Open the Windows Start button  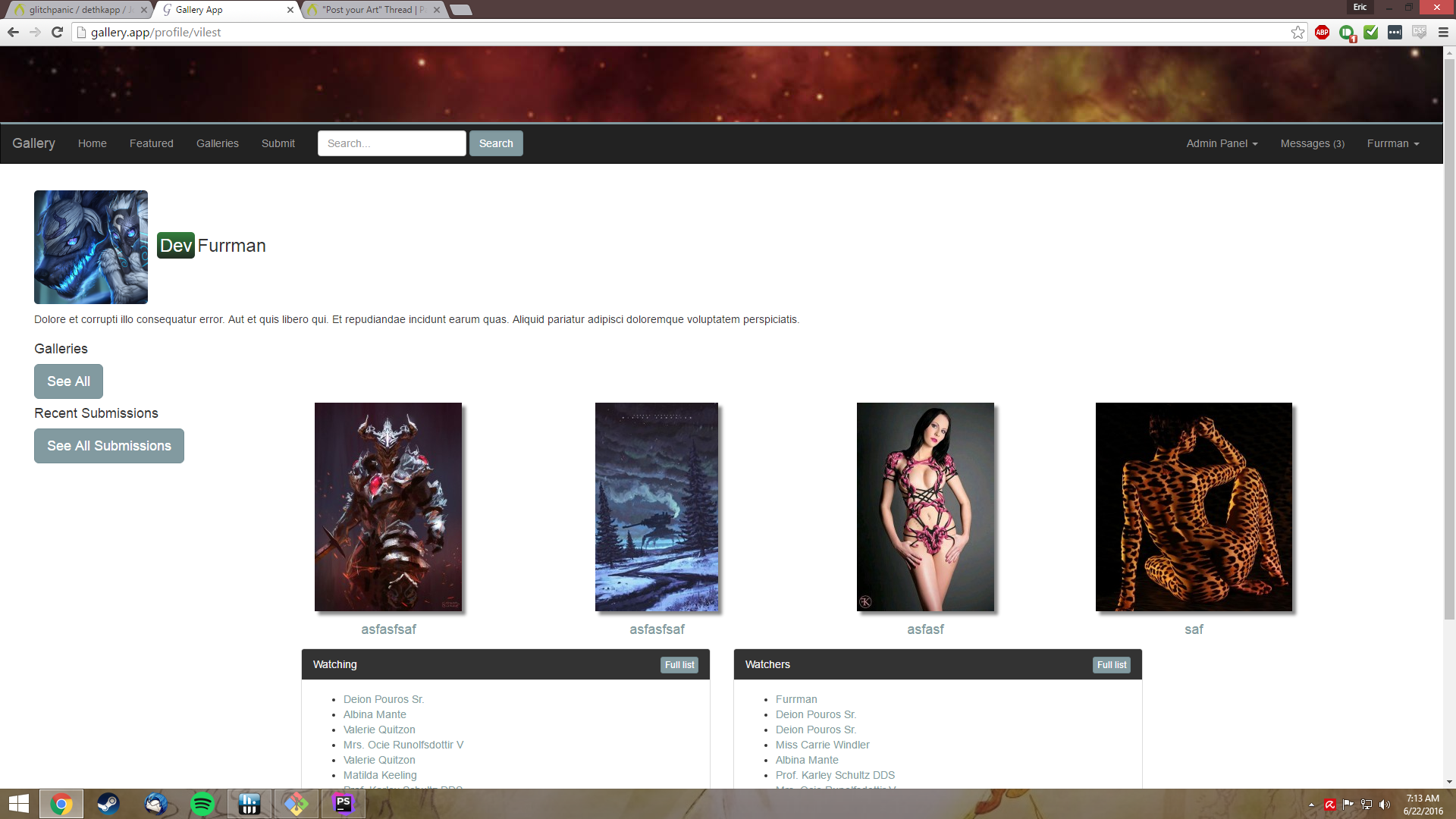(18, 804)
